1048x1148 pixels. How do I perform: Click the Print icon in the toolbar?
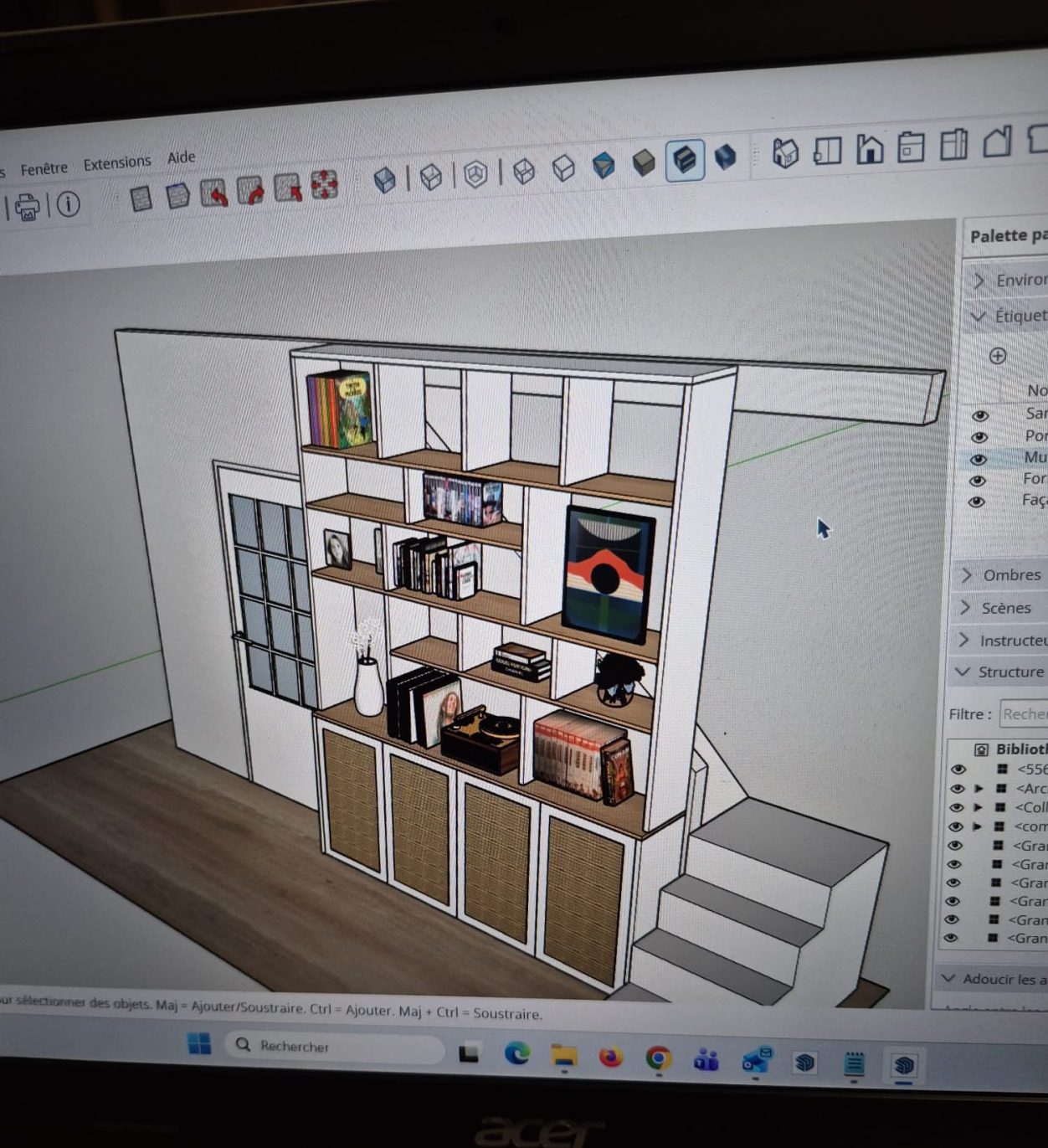[28, 206]
